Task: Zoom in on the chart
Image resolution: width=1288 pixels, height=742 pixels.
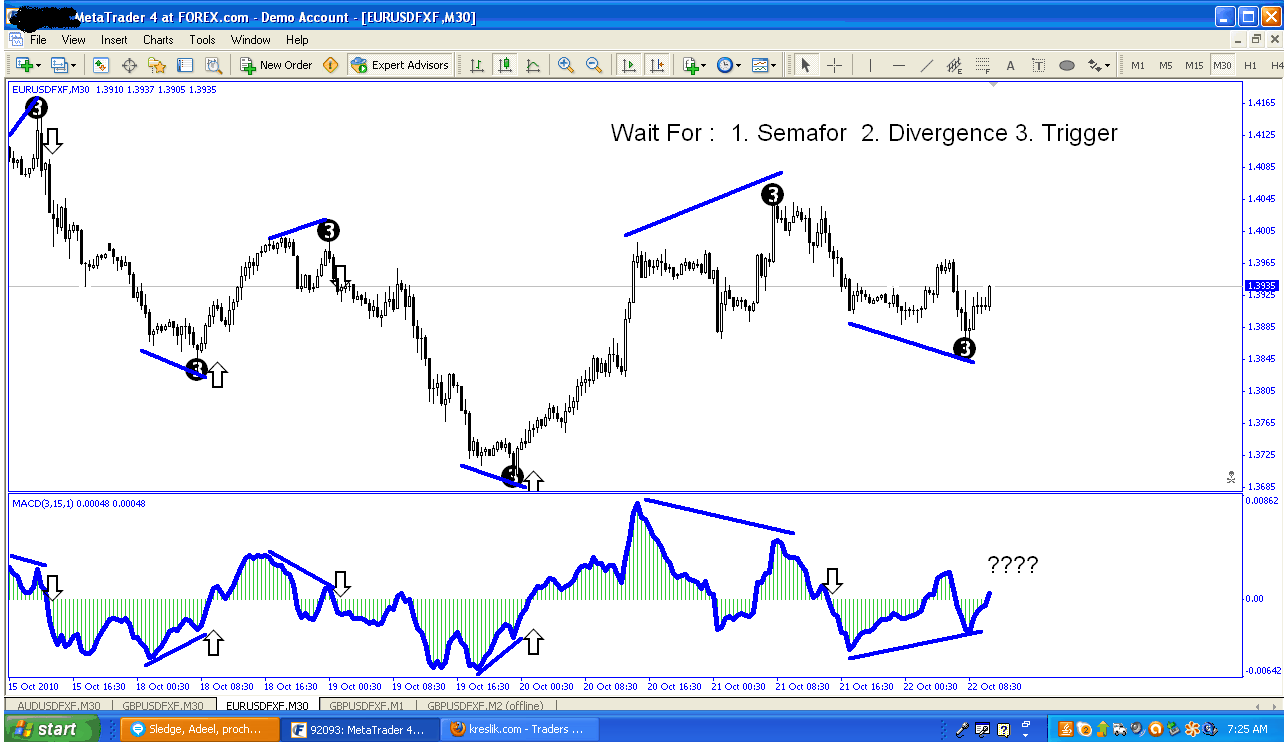Action: (565, 65)
